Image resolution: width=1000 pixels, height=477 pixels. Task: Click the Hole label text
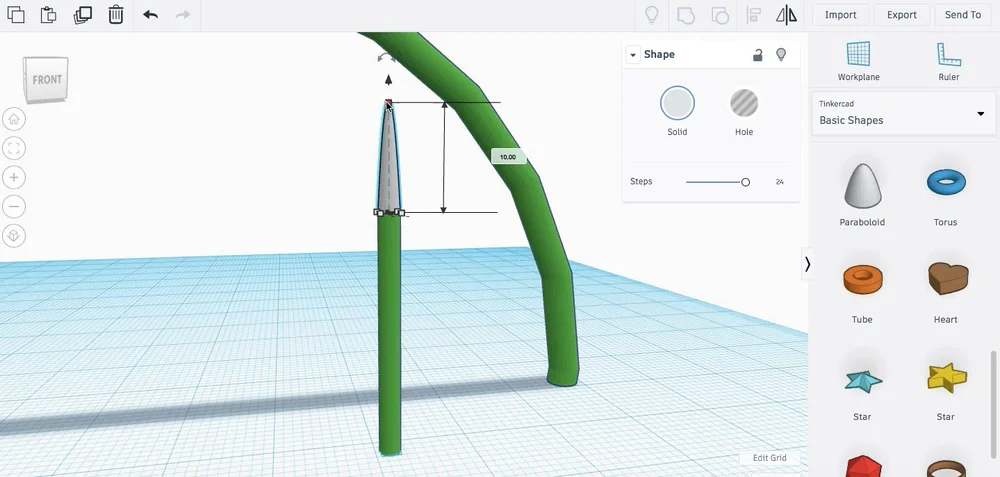pyautogui.click(x=744, y=132)
